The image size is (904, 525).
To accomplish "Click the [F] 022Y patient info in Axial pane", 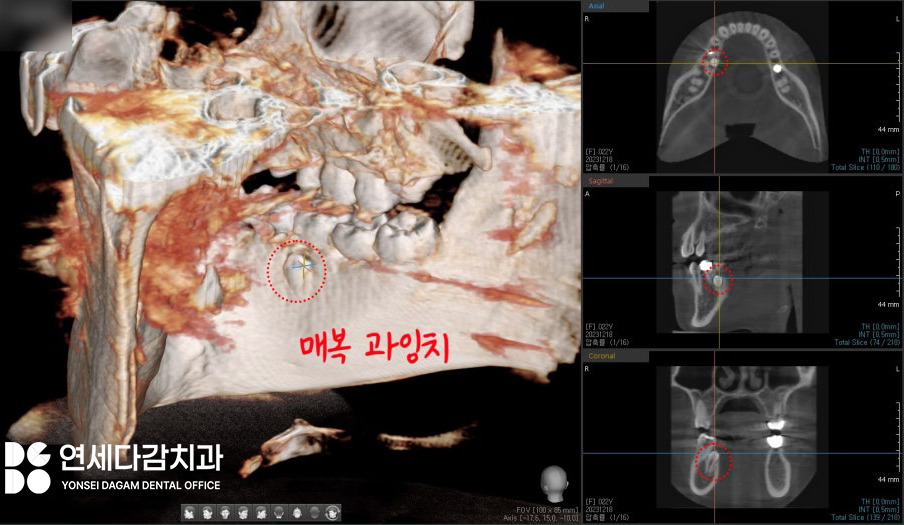I will point(599,152).
